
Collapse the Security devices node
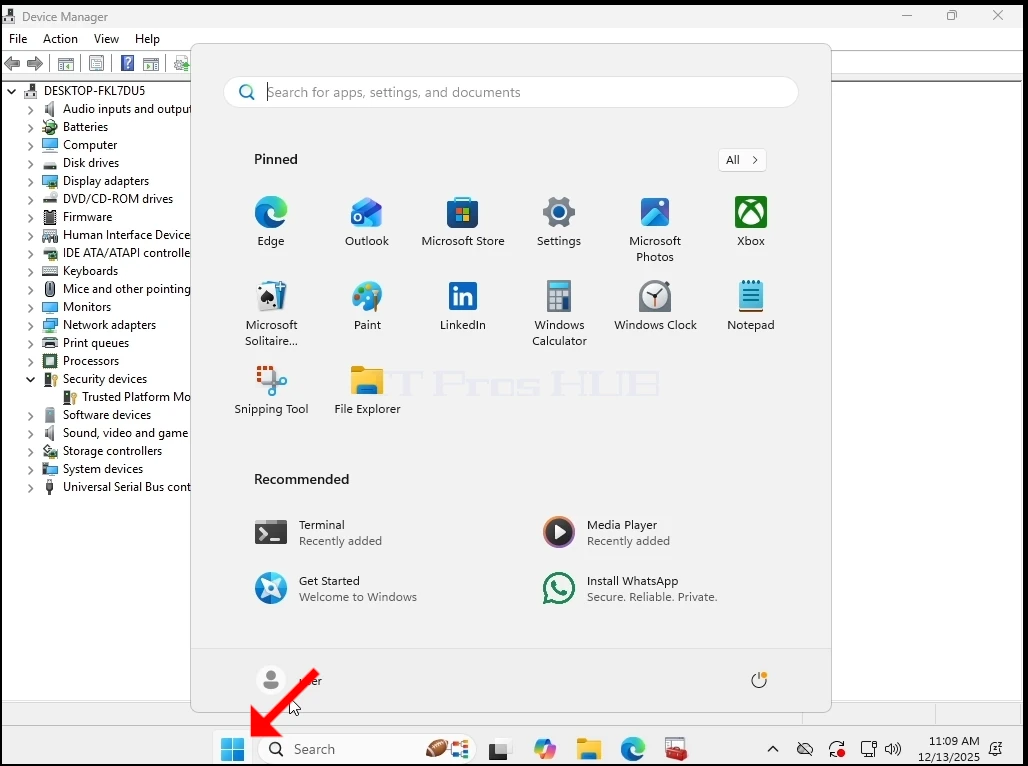click(x=30, y=379)
